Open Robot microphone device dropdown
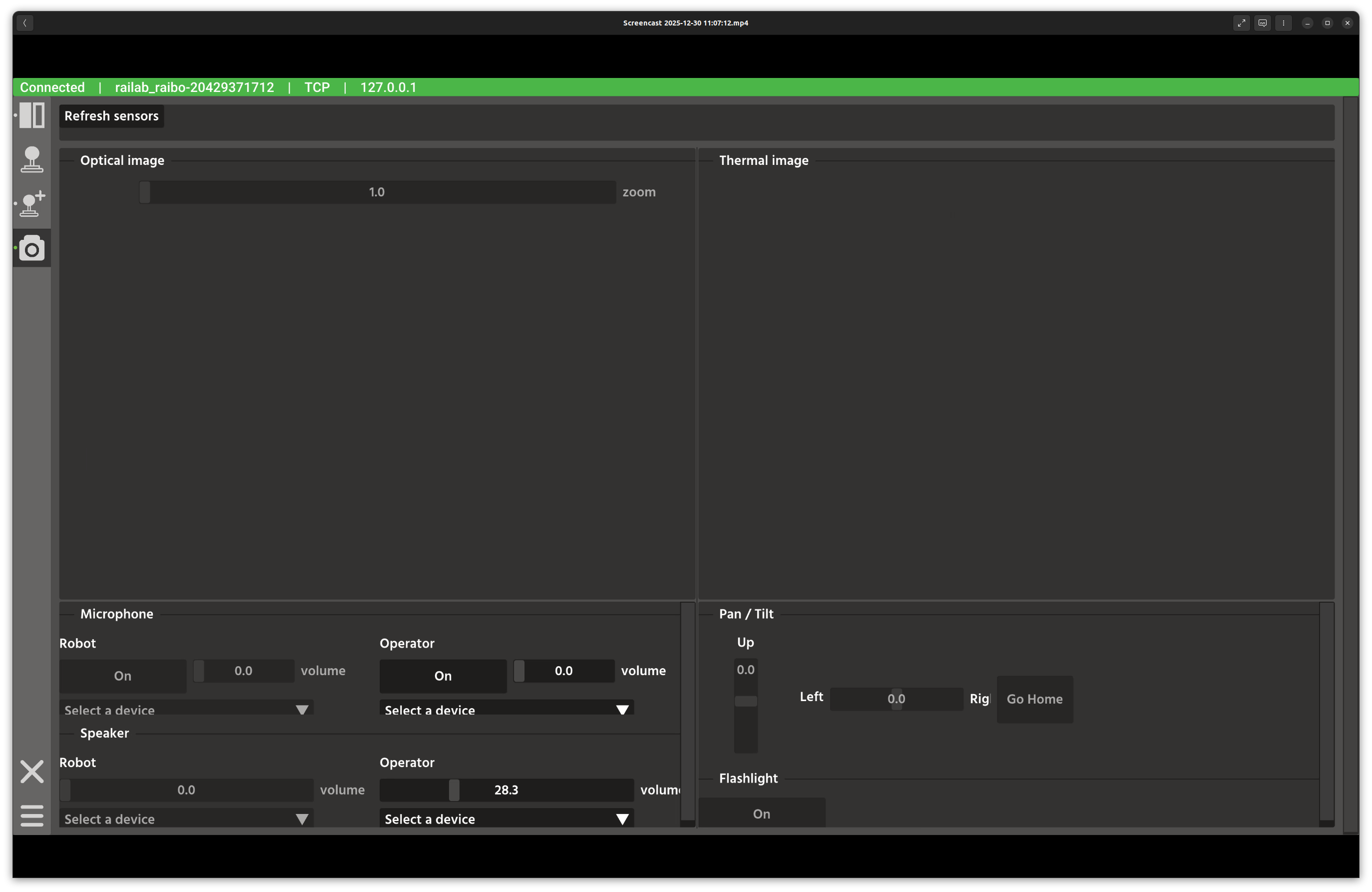Viewport: 1372px width, 892px height. (186, 709)
